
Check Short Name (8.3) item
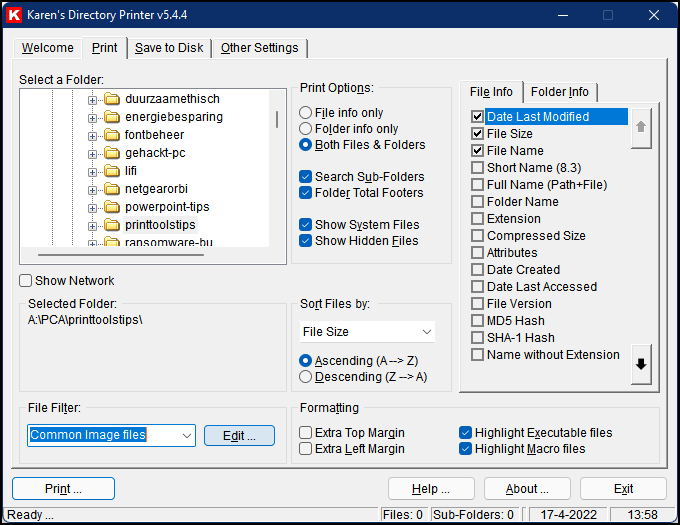click(x=477, y=168)
